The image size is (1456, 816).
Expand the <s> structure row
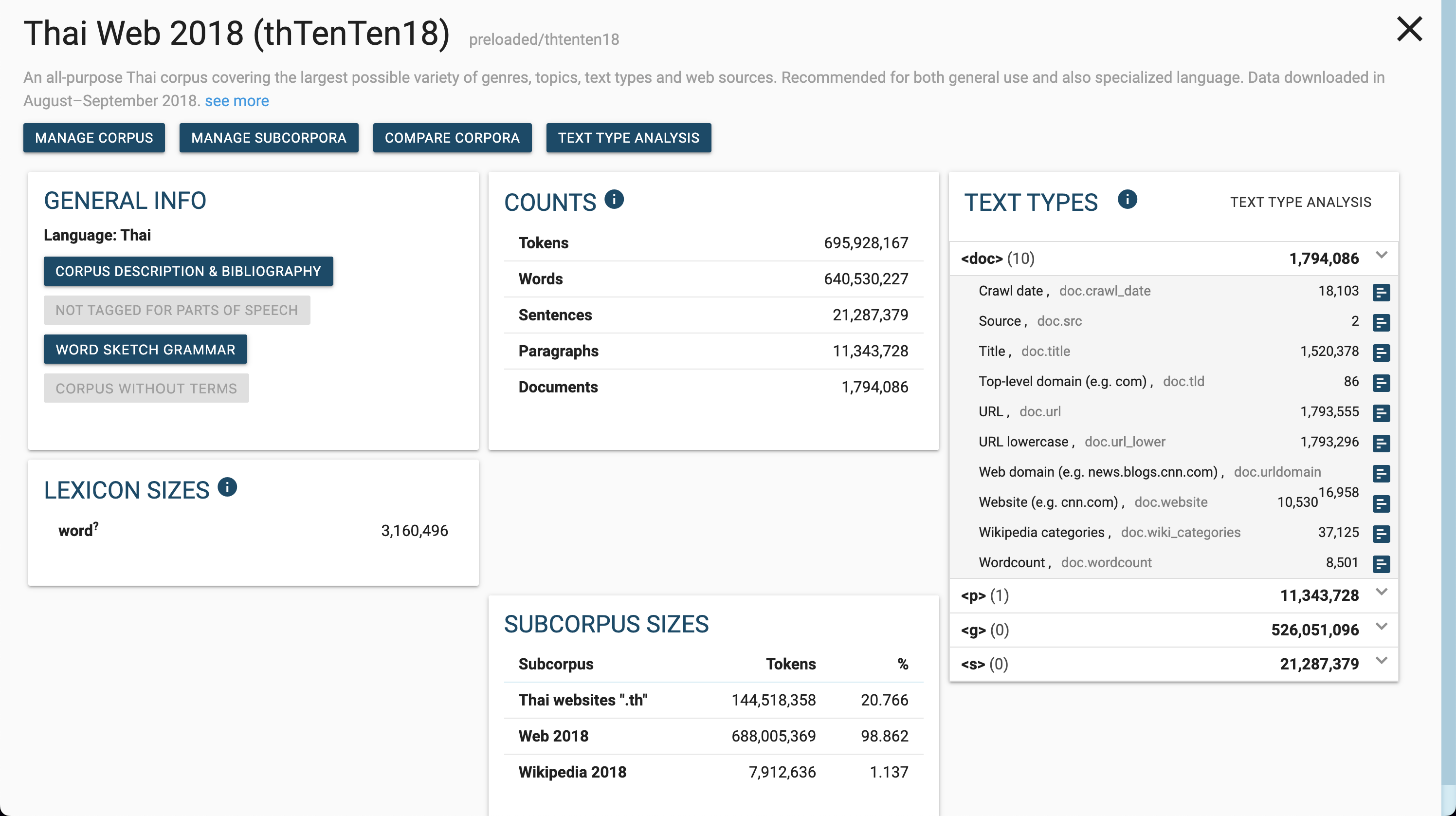pyautogui.click(x=1382, y=661)
